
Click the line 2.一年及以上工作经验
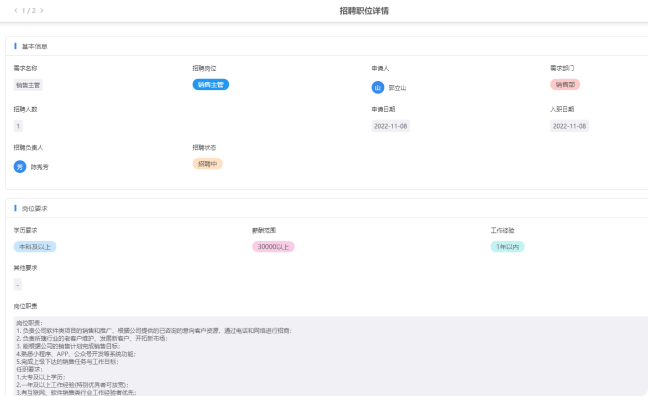[73, 385]
